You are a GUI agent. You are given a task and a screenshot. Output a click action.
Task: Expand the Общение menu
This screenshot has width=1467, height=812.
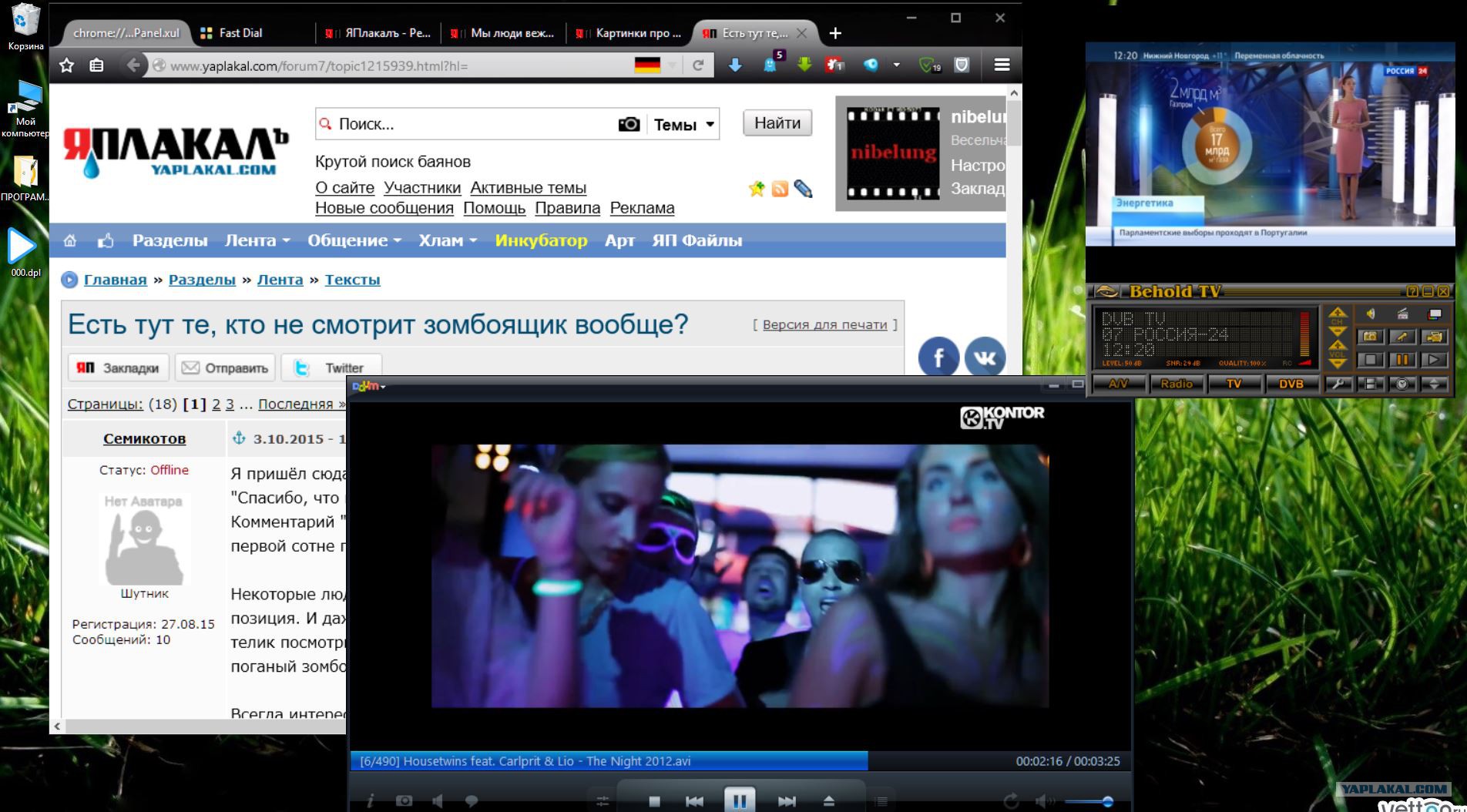(354, 240)
